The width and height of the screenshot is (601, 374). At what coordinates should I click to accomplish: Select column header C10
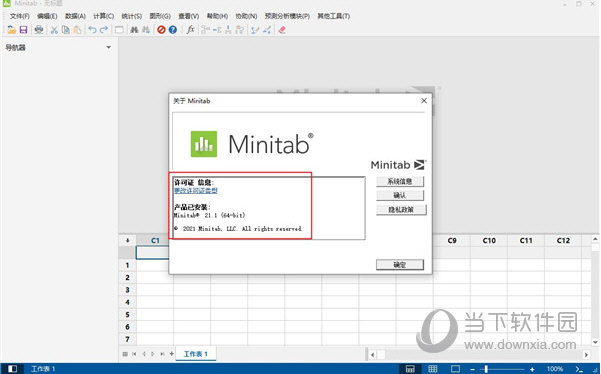coord(489,240)
